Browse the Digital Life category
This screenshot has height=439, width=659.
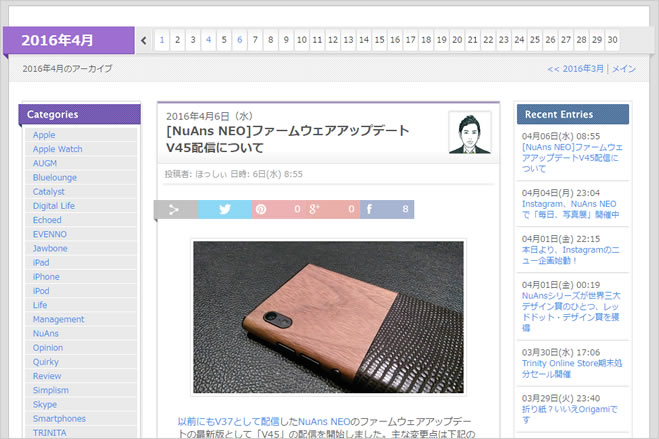(54, 206)
